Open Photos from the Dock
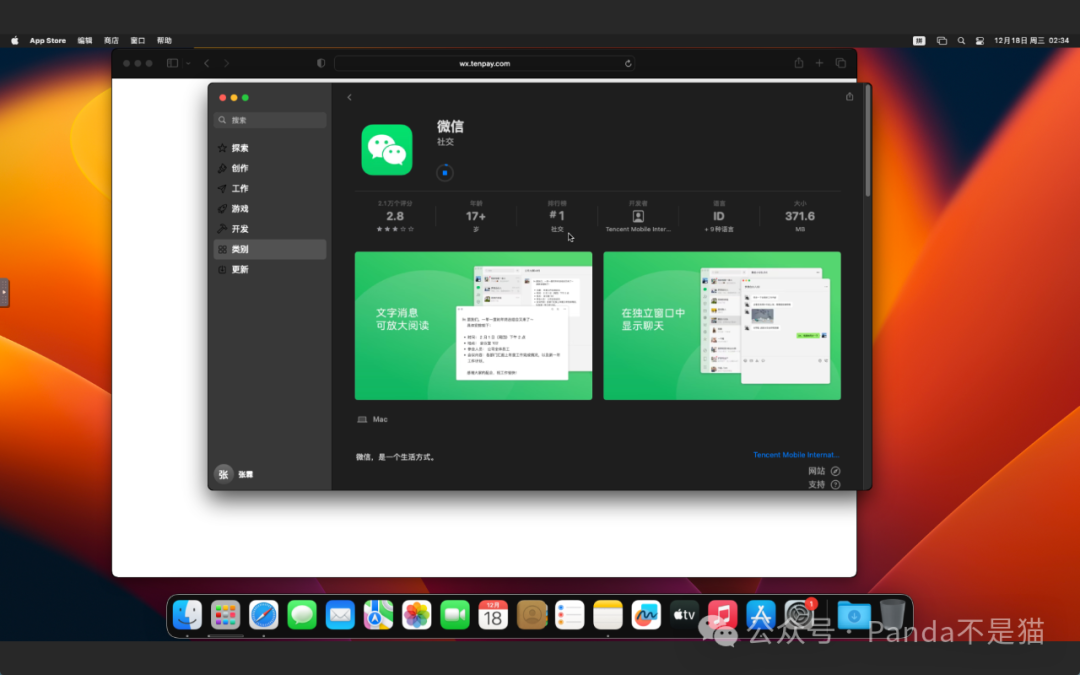 (x=417, y=615)
